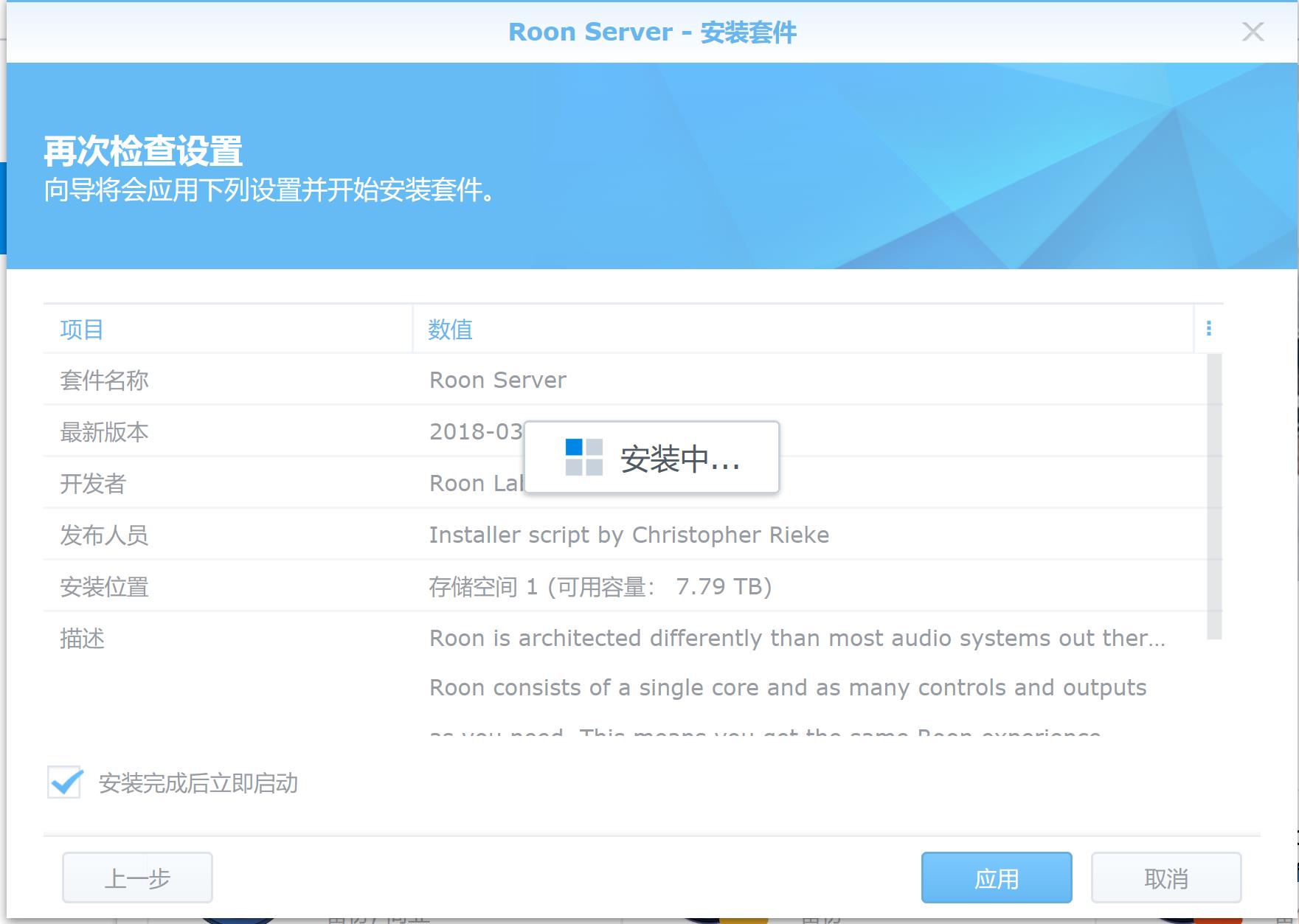Click the settings table vertical scrollbar
This screenshot has width=1299, height=924.
(x=1214, y=496)
